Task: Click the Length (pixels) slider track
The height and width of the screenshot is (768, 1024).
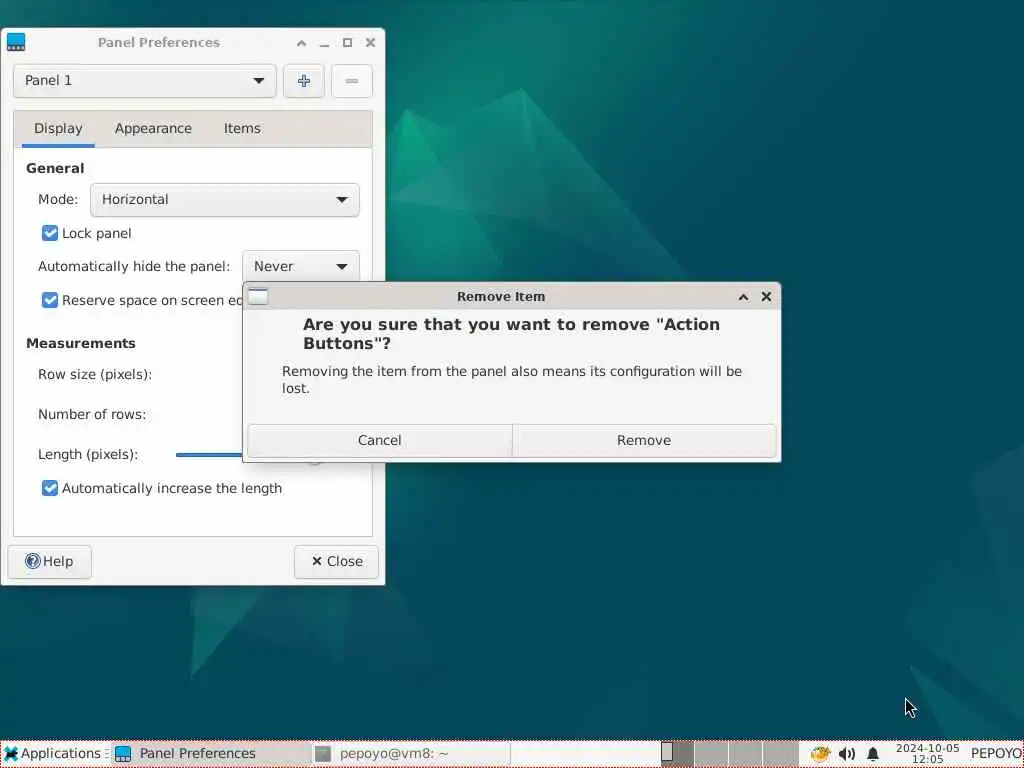Action: click(x=209, y=455)
